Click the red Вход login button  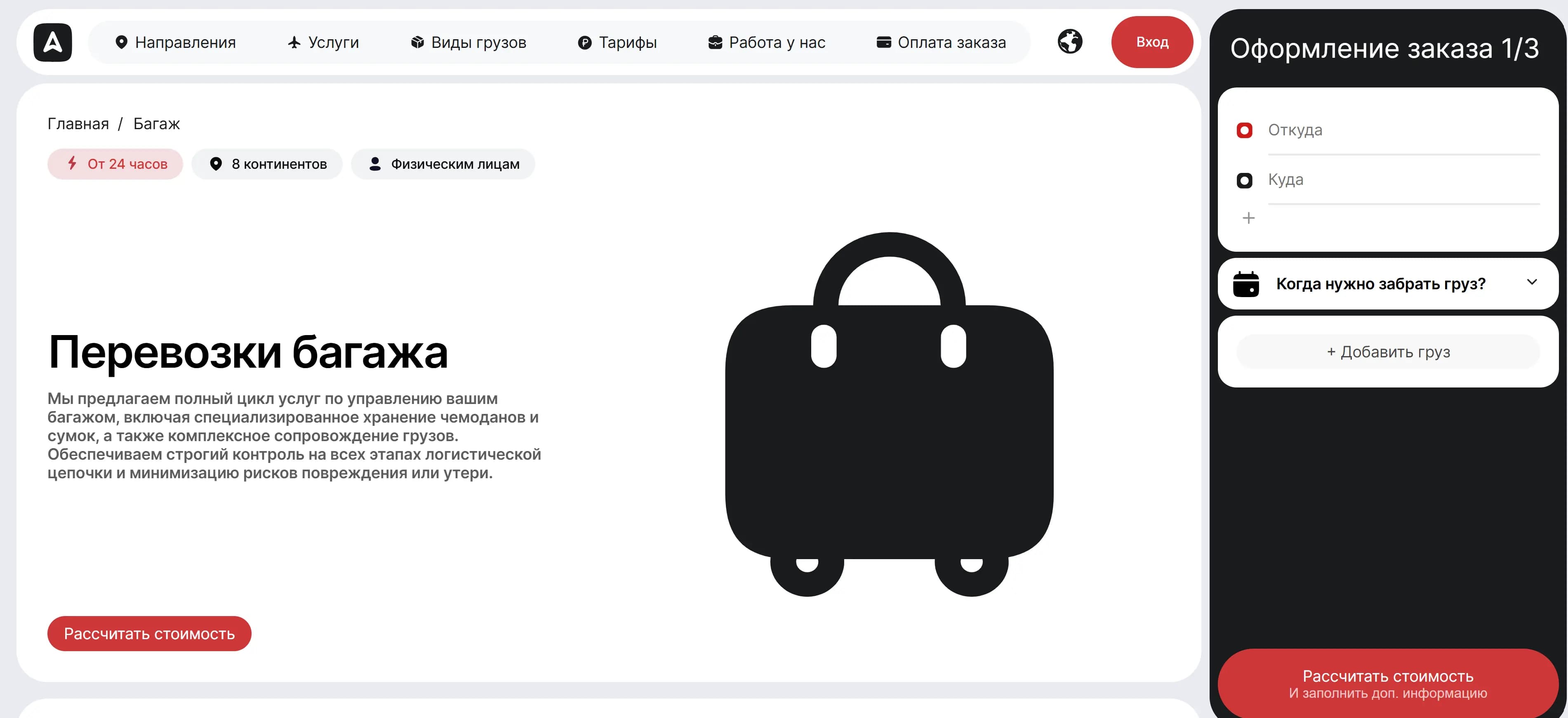point(1151,42)
